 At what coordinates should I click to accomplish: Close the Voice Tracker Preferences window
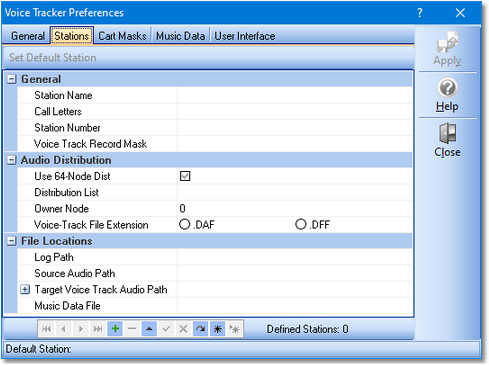[x=460, y=13]
